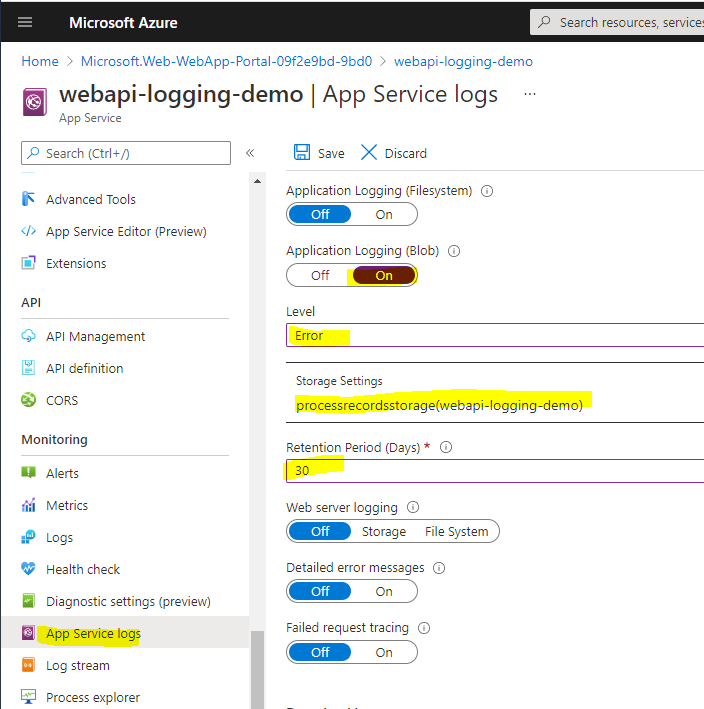
Task: Open Extensions menu item
Action: (76, 264)
